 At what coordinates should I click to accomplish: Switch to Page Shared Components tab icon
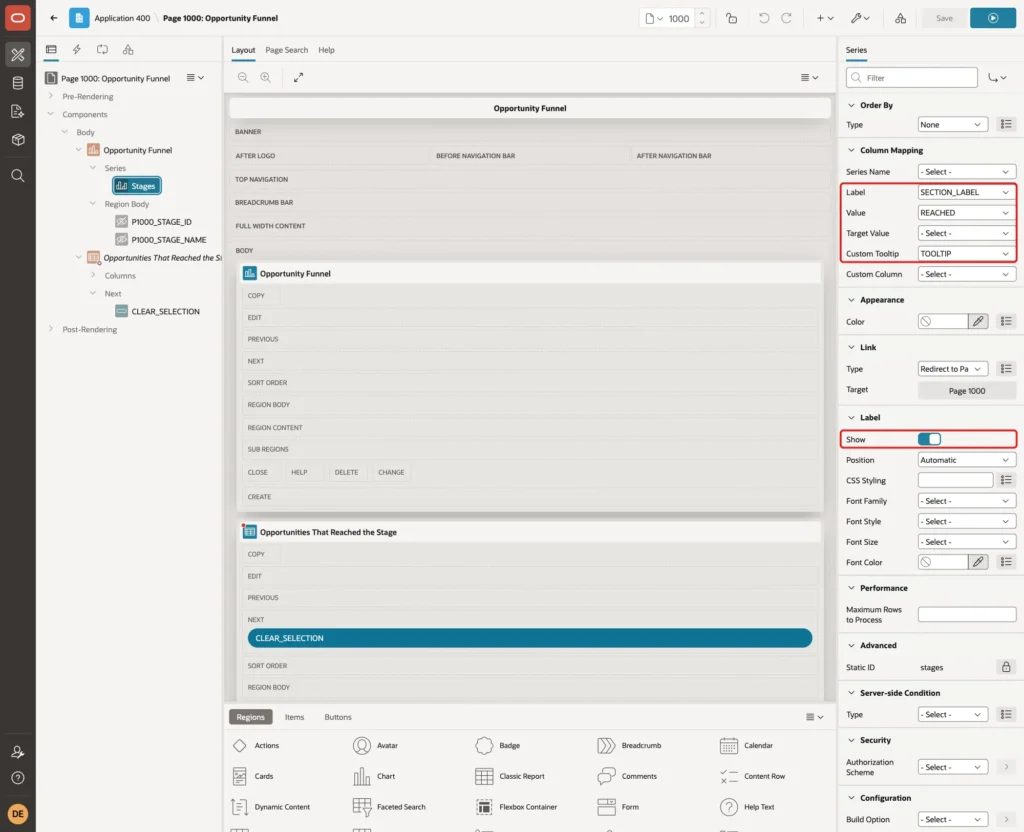coord(128,50)
